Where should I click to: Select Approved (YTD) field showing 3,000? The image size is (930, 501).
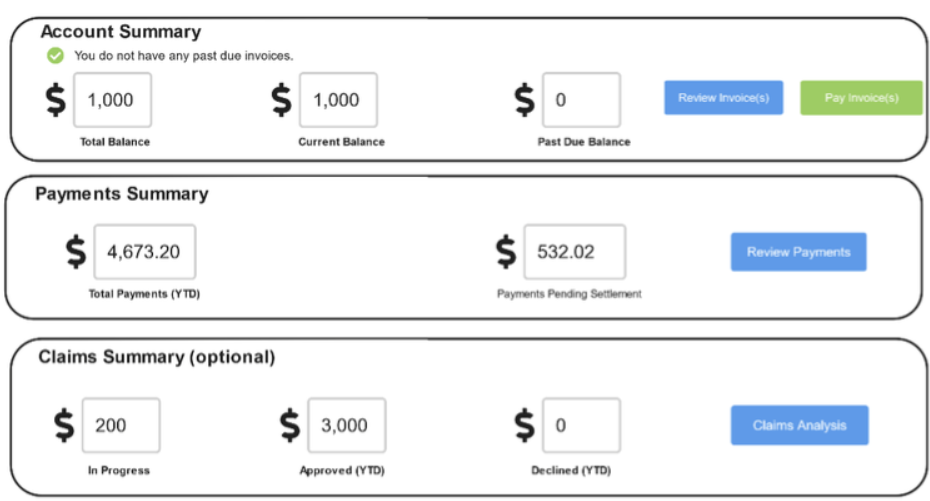(x=347, y=425)
